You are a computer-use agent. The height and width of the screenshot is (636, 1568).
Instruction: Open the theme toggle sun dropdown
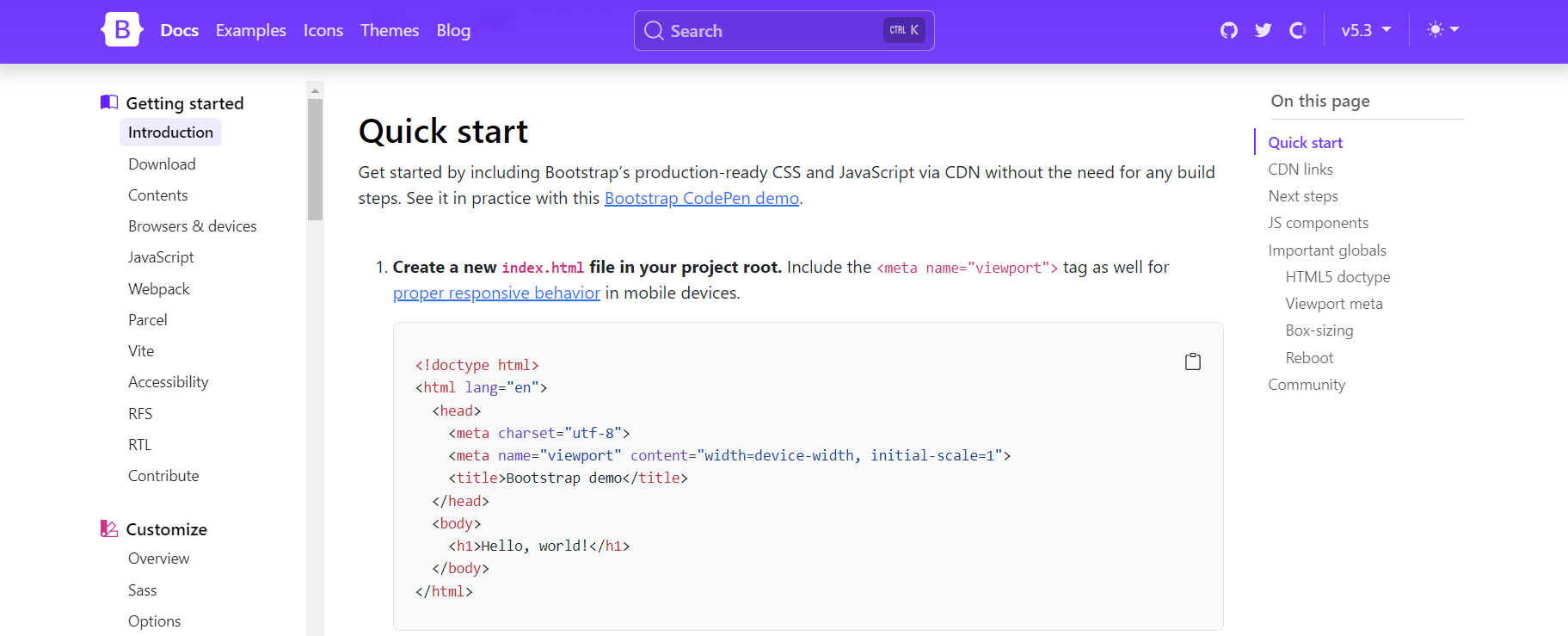click(1442, 30)
